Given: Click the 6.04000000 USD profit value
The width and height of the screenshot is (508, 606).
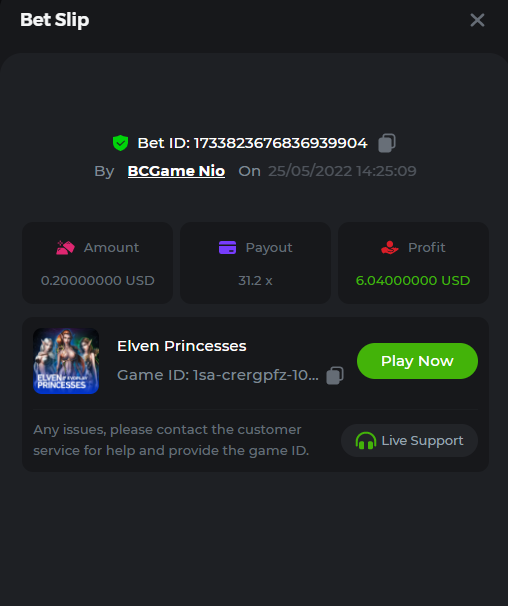Looking at the screenshot, I should (x=413, y=281).
